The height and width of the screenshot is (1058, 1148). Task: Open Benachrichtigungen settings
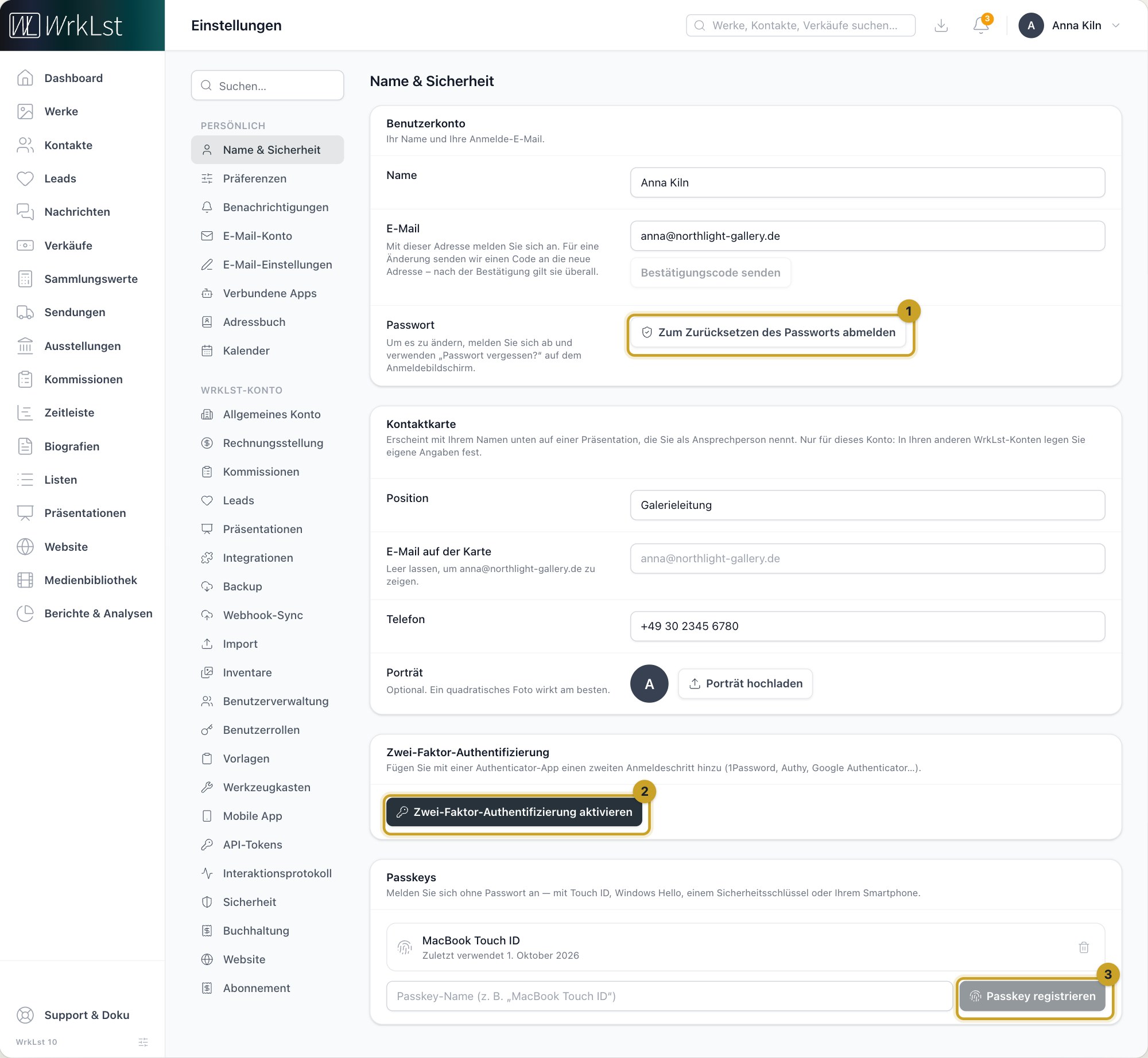pyautogui.click(x=267, y=207)
